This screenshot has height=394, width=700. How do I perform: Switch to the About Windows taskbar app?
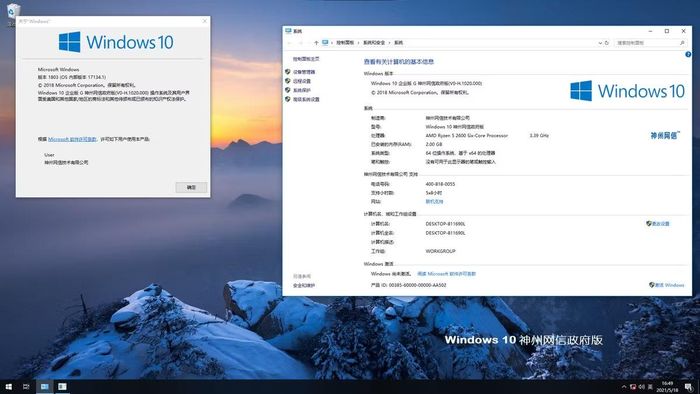(x=62, y=386)
